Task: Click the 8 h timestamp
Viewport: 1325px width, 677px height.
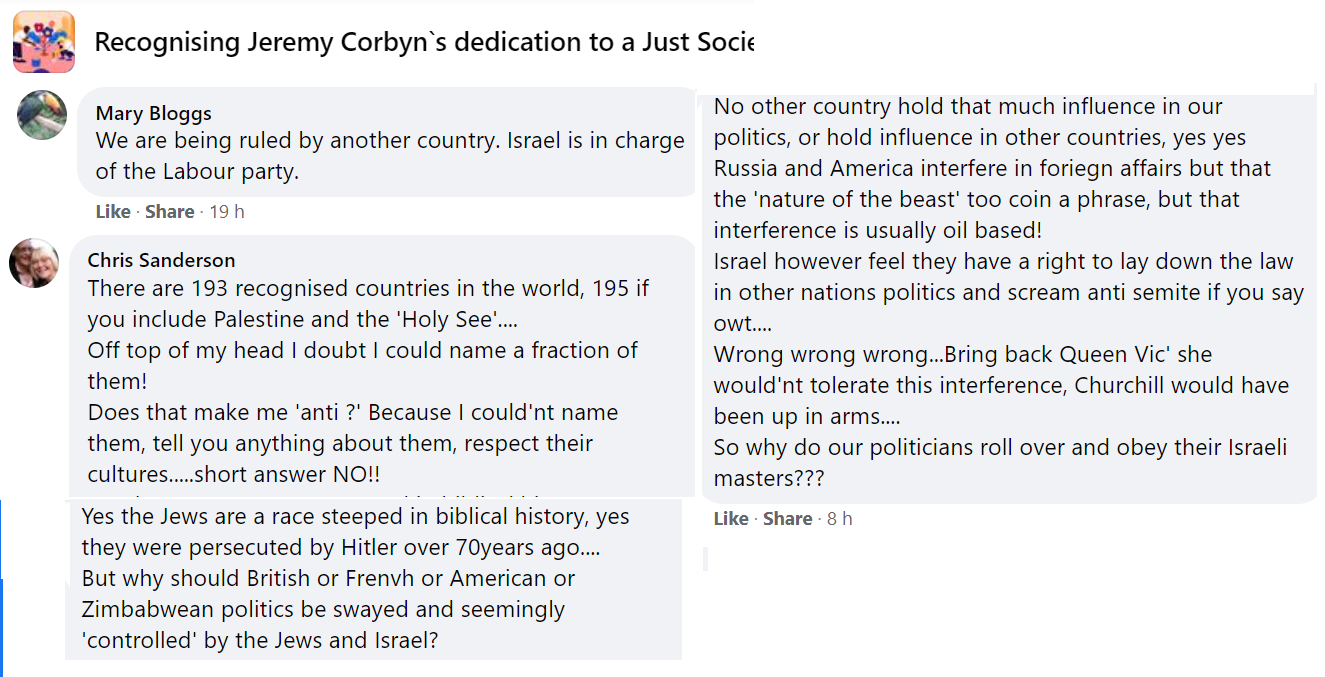Action: coord(839,518)
